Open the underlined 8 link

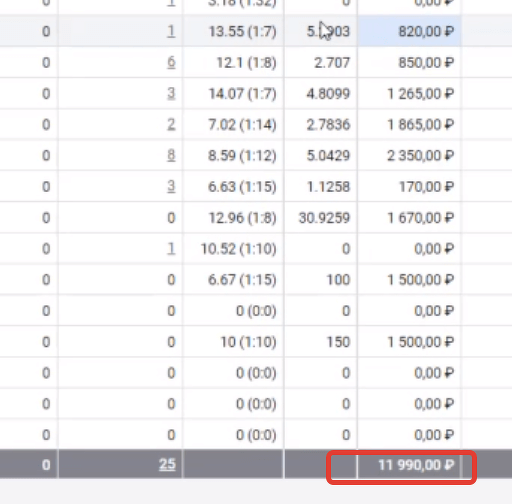point(171,155)
